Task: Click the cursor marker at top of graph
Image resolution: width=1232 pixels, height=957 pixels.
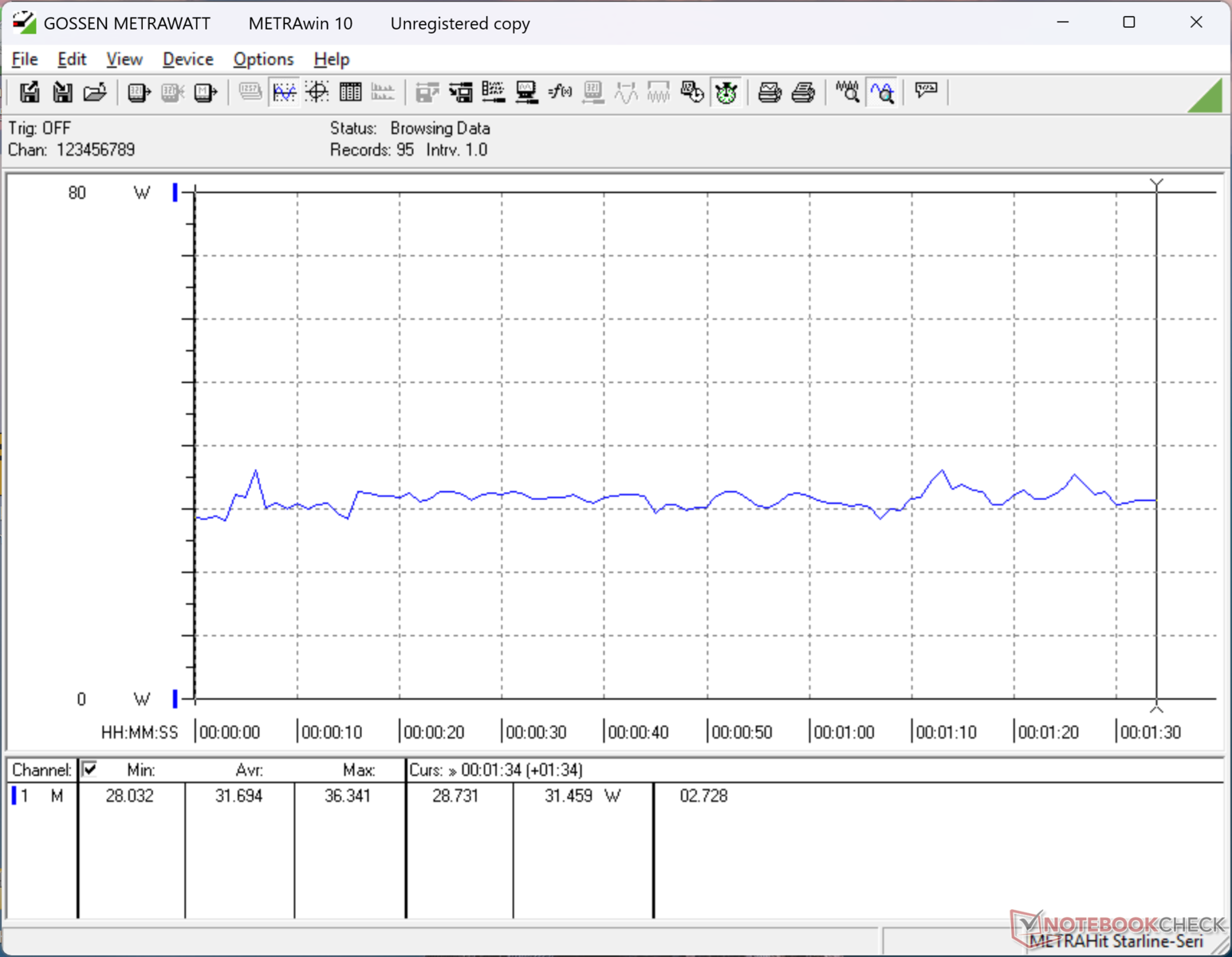Action: 1156,184
